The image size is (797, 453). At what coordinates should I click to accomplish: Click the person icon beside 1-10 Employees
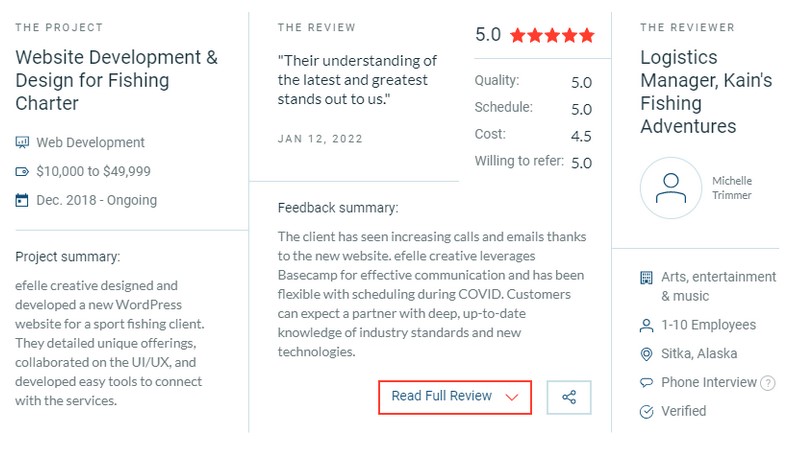click(x=646, y=325)
